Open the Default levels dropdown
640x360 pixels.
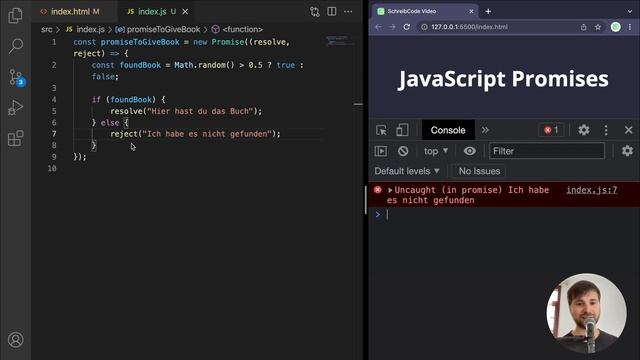[x=407, y=171]
